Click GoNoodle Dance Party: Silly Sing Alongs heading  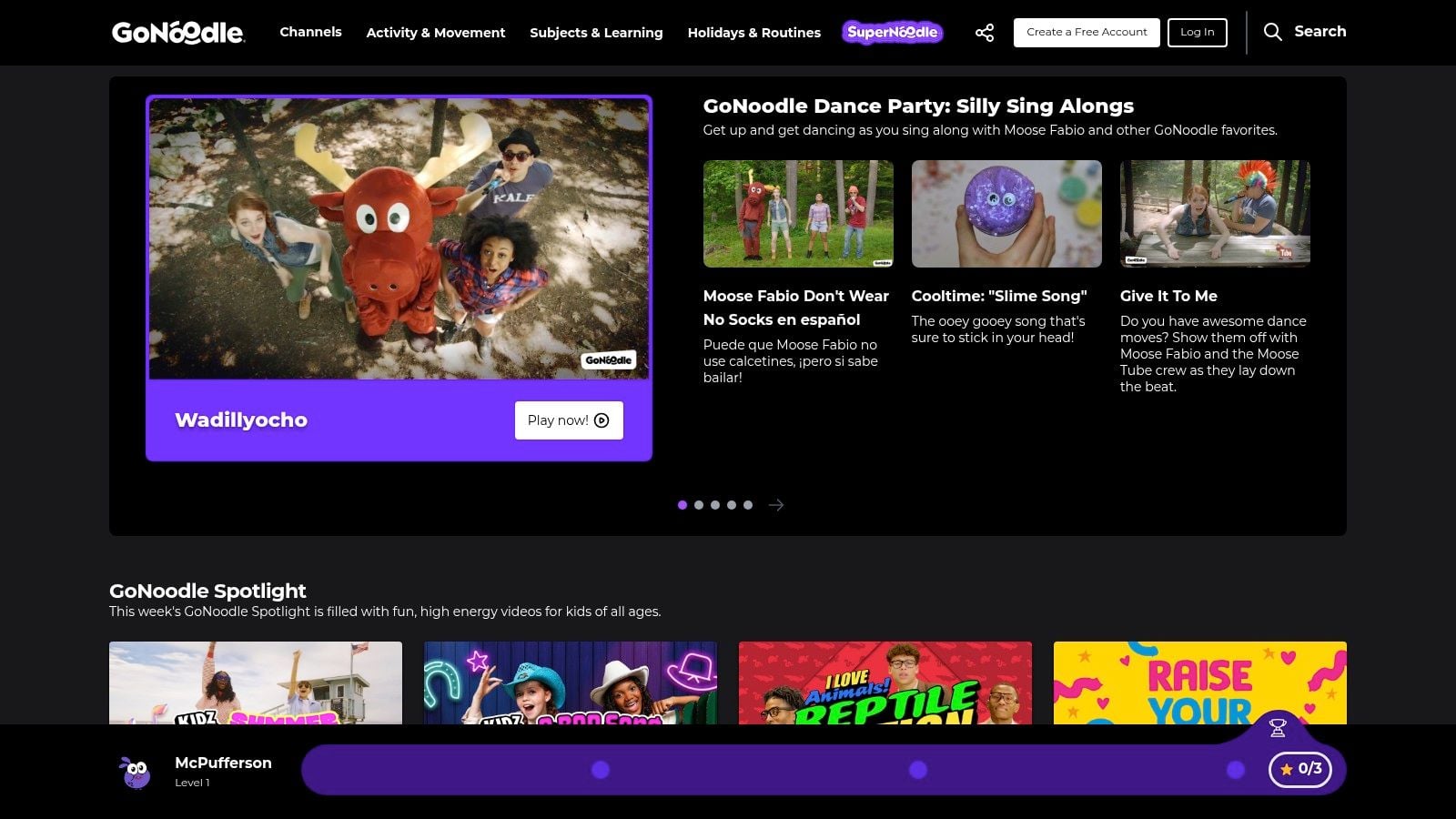pyautogui.click(x=918, y=106)
